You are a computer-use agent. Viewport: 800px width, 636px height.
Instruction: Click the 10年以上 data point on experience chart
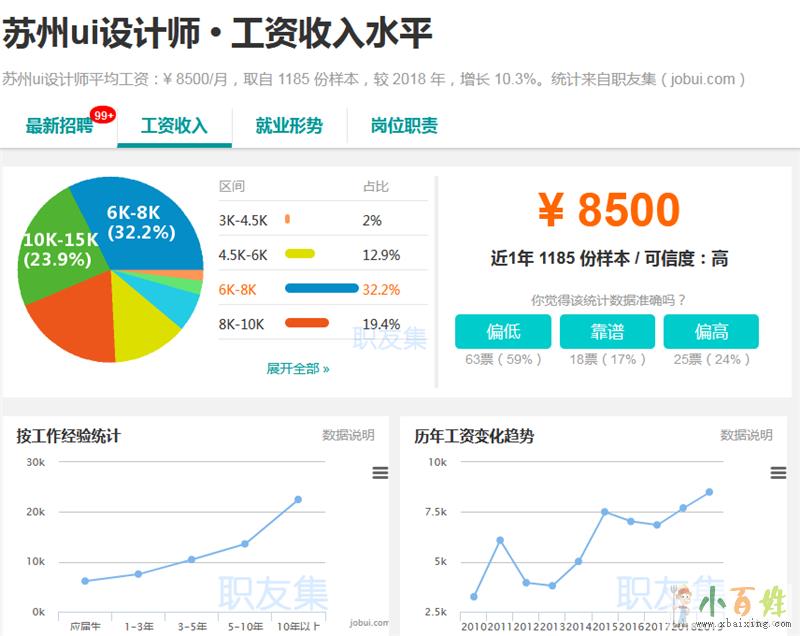(298, 499)
